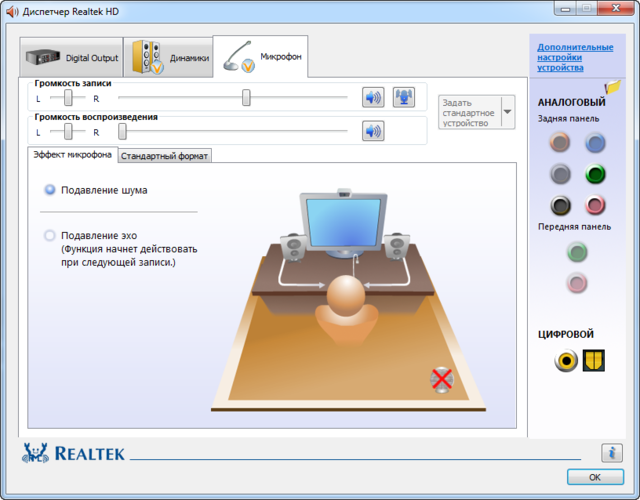The height and width of the screenshot is (500, 640).
Task: Enable the Подавление эхо option
Action: click(x=50, y=236)
